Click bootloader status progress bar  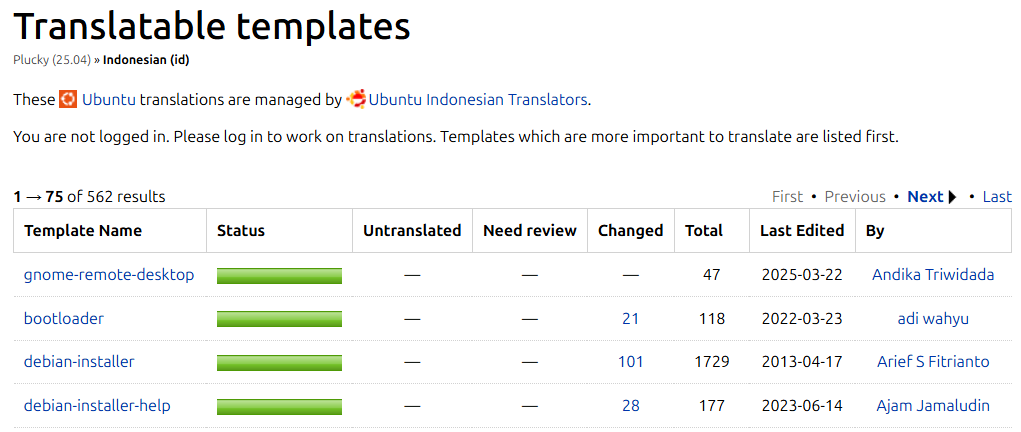tap(279, 319)
